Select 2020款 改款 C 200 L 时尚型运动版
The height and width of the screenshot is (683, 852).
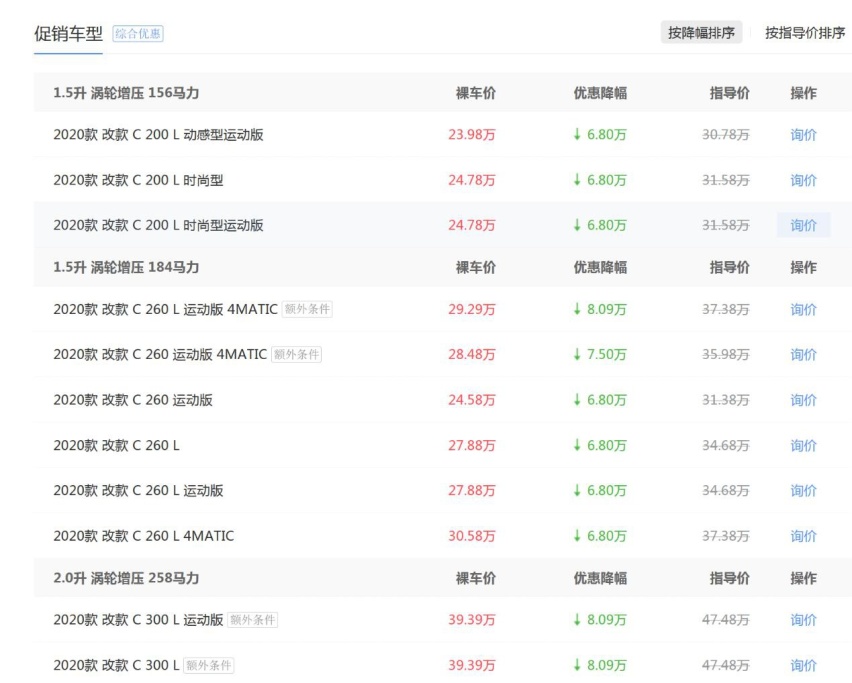click(158, 225)
